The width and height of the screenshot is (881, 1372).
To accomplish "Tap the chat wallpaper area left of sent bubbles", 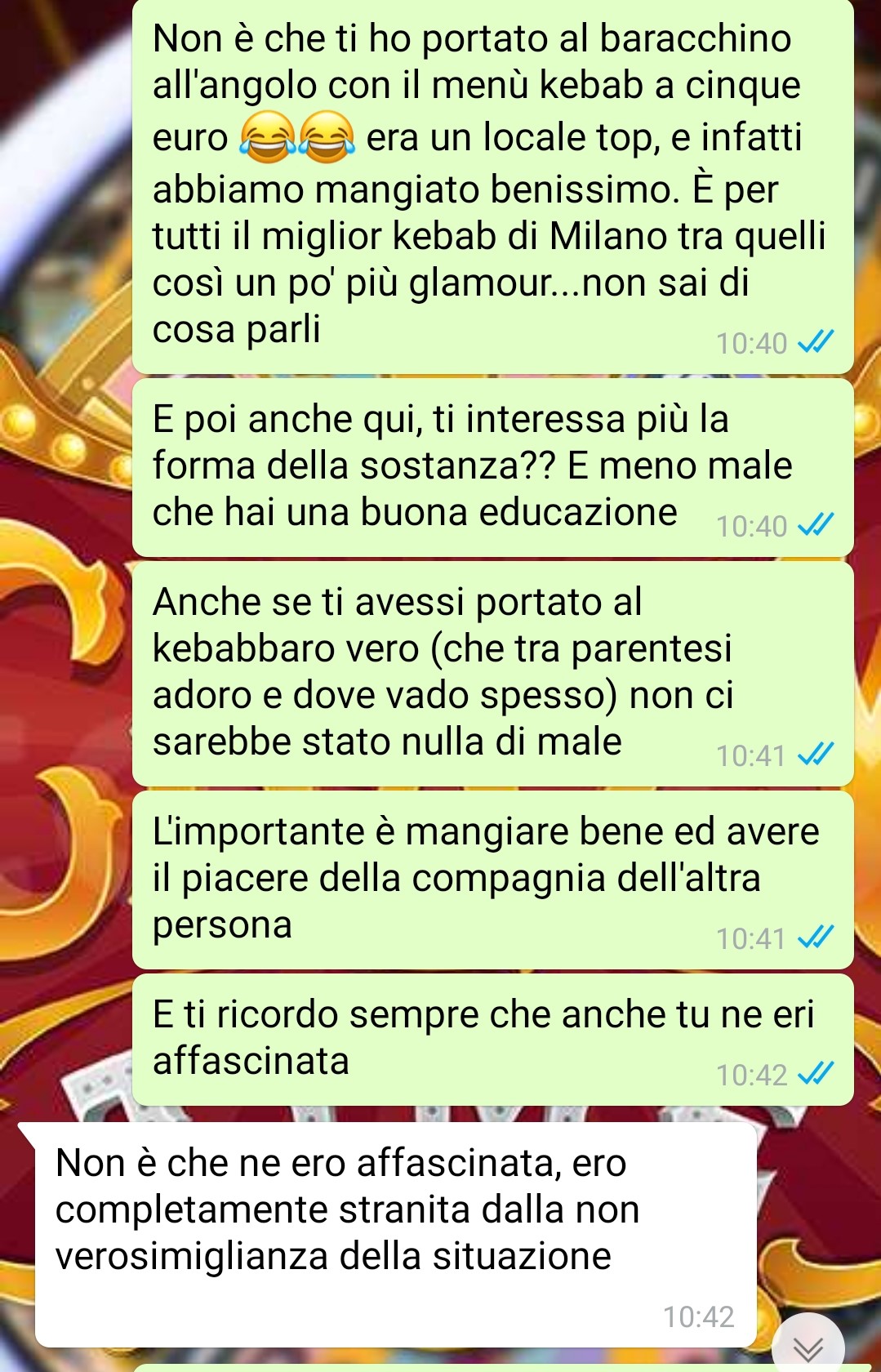I will click(65, 653).
